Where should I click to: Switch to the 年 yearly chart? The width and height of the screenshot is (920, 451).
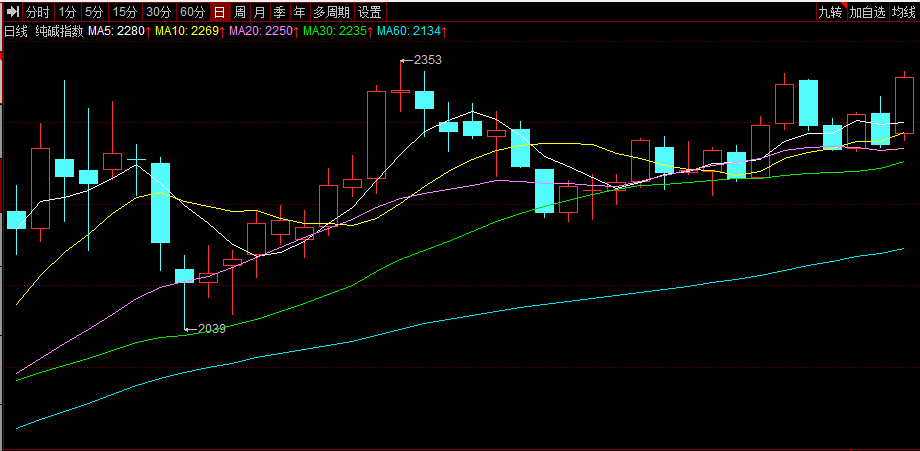[x=300, y=12]
